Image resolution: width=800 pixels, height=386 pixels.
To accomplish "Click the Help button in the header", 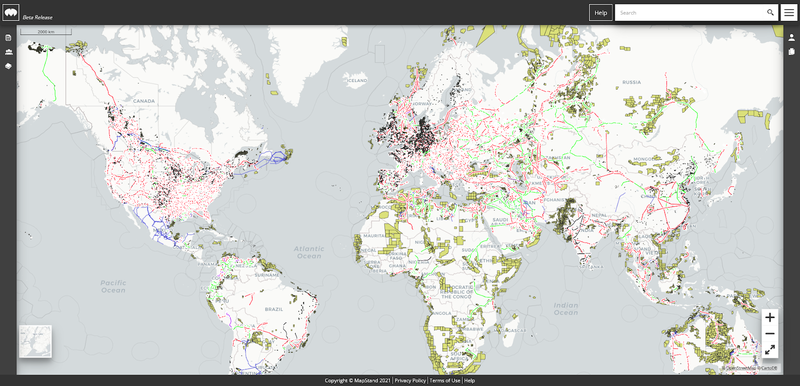I will click(601, 13).
